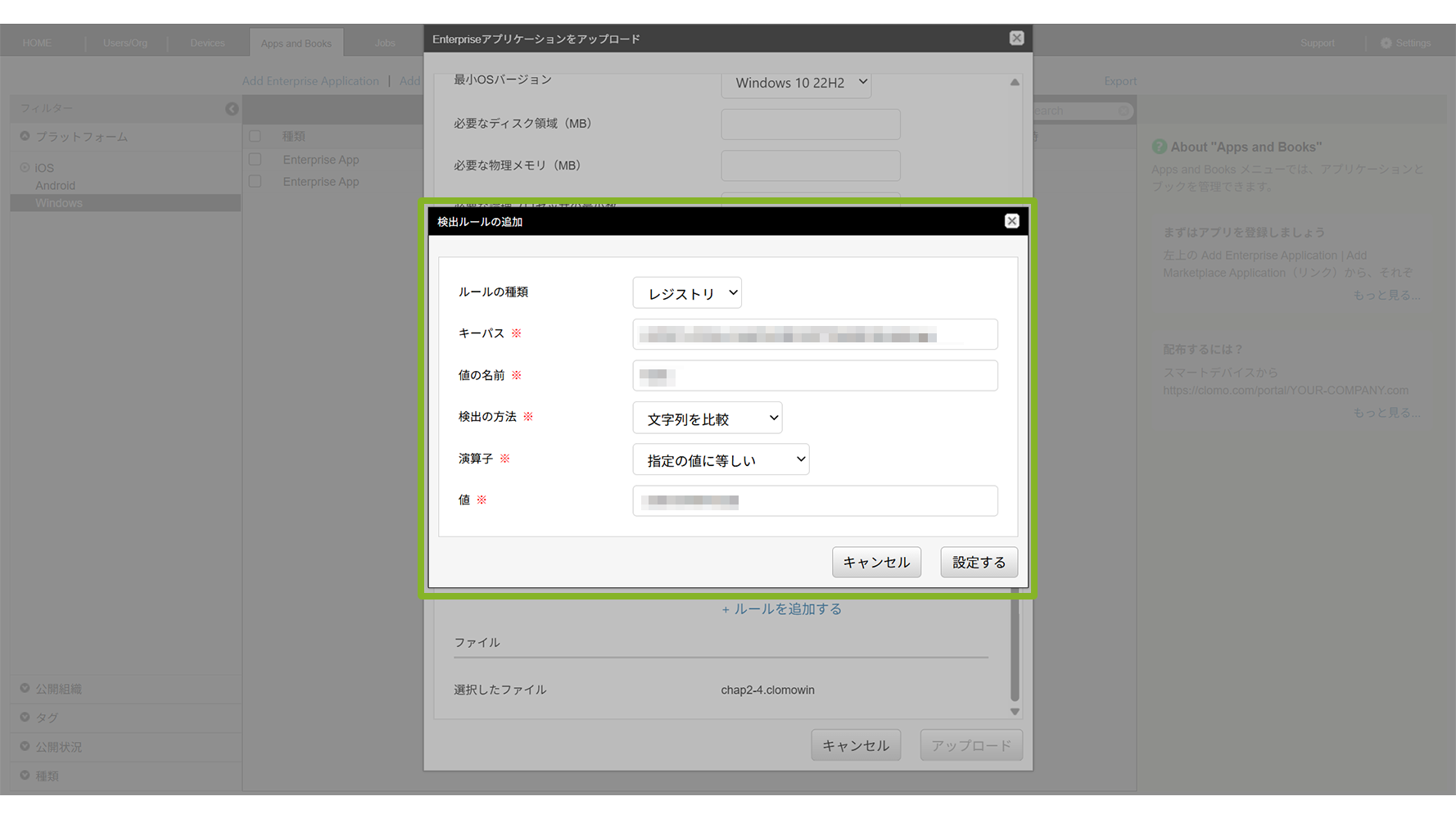Check the second Enterprise App row checkbox
1456x819 pixels.
(x=255, y=182)
